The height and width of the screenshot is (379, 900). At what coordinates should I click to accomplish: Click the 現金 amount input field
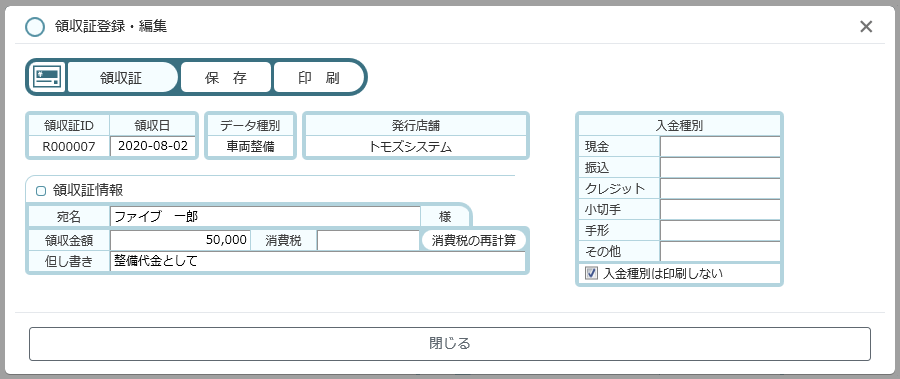click(x=720, y=146)
